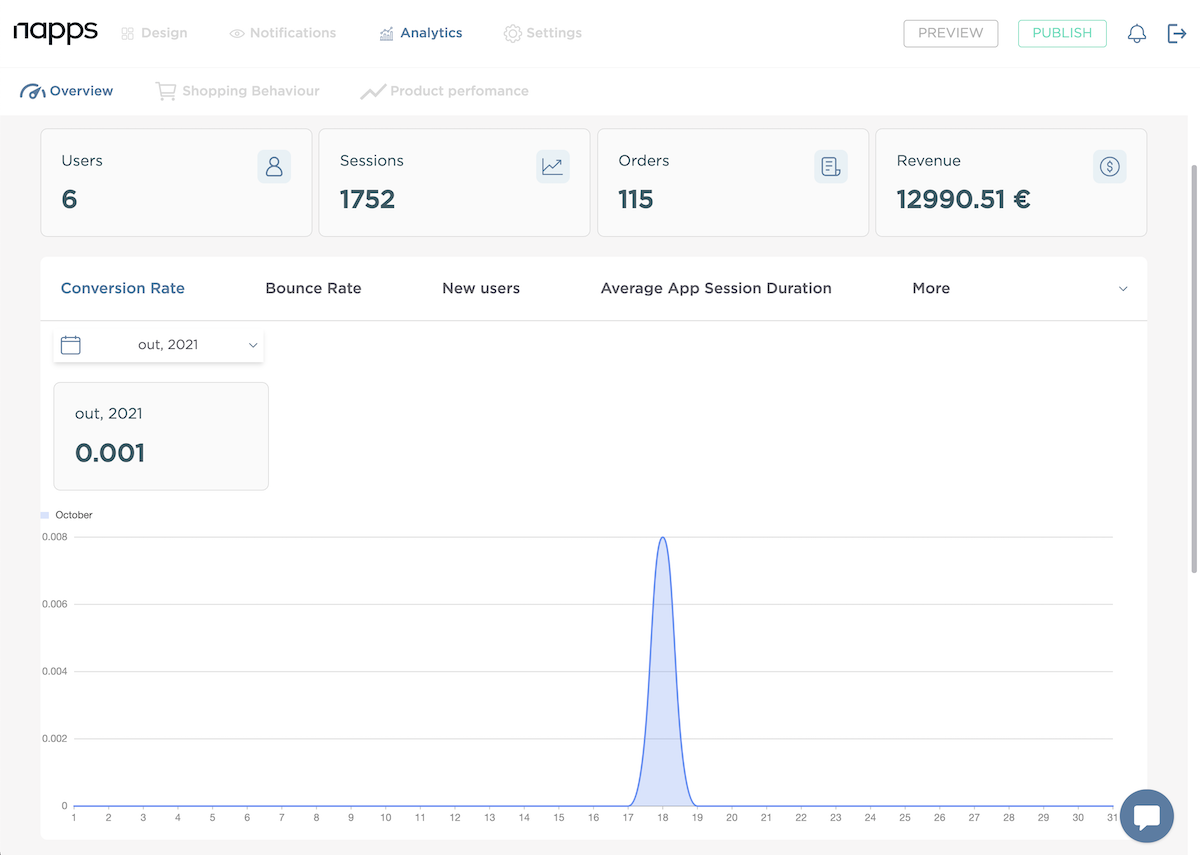
Task: Click the Users card person icon
Action: [274, 166]
